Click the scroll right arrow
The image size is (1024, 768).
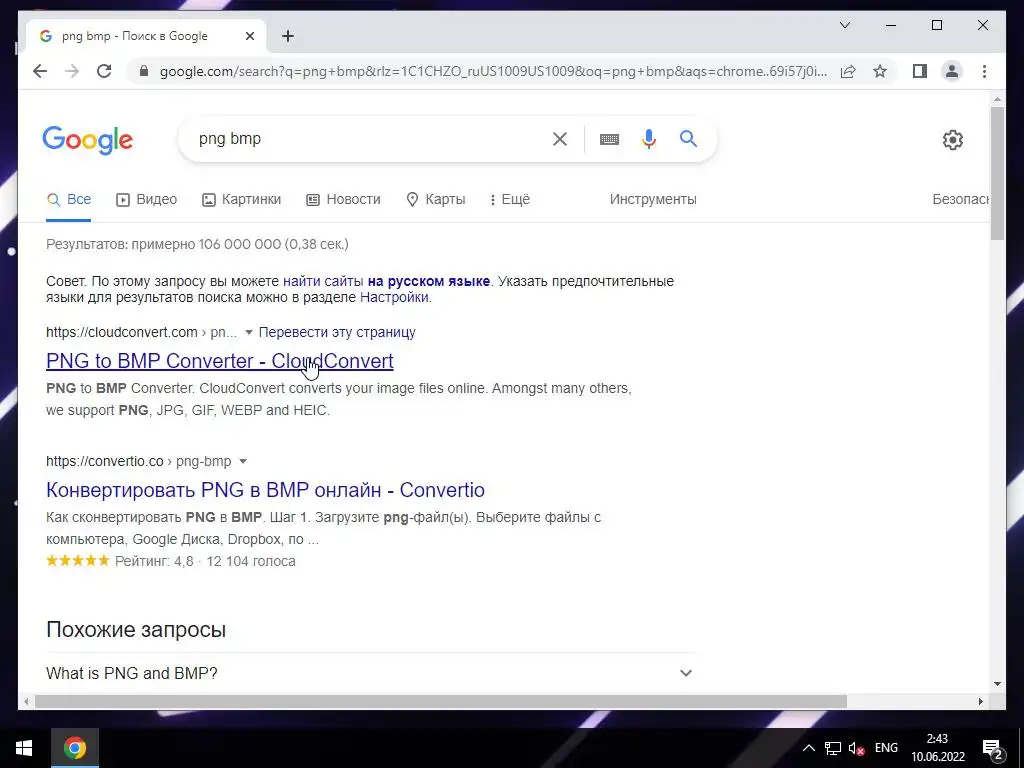click(x=980, y=701)
